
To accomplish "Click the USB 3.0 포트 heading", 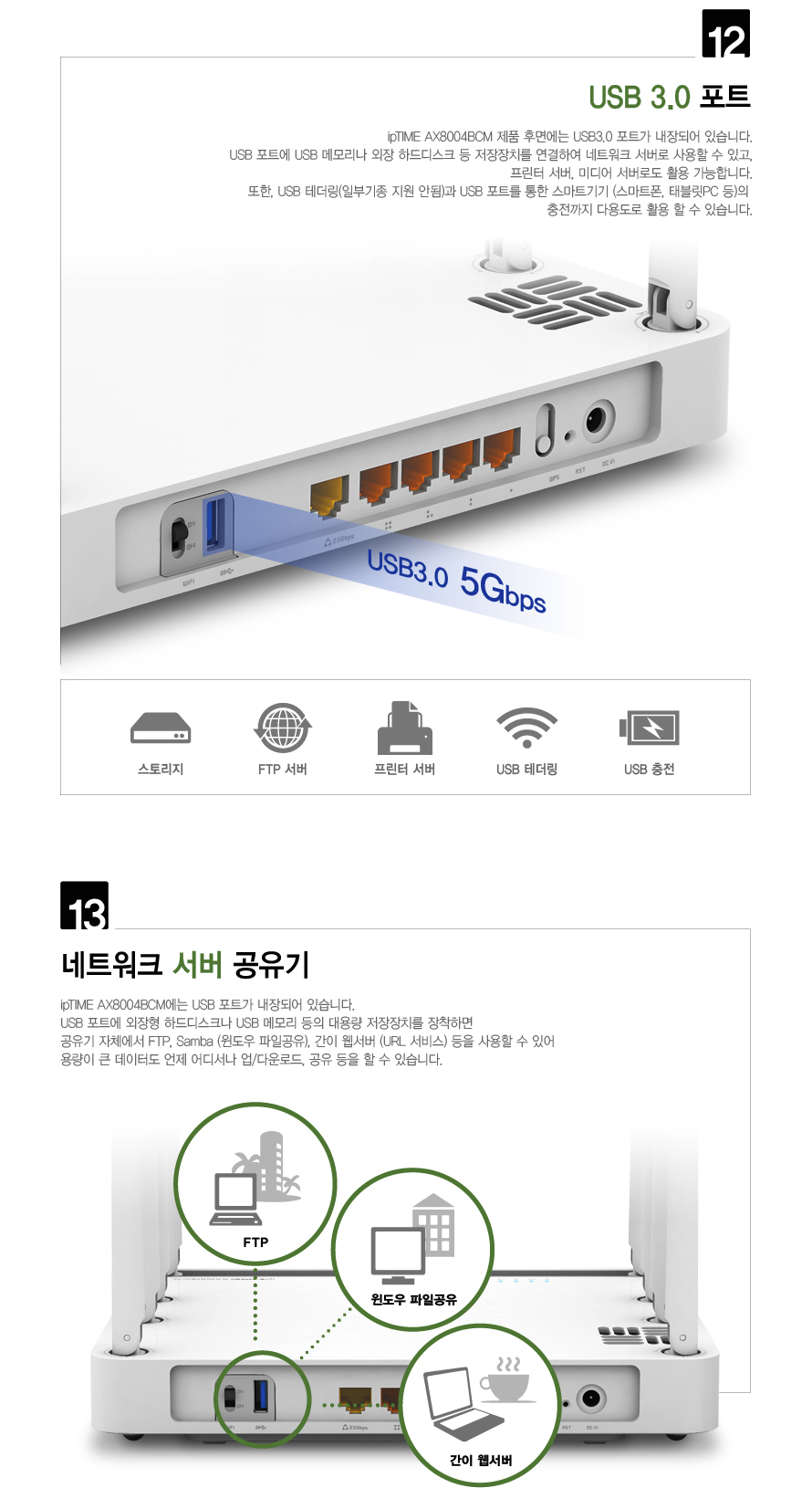I will (670, 97).
